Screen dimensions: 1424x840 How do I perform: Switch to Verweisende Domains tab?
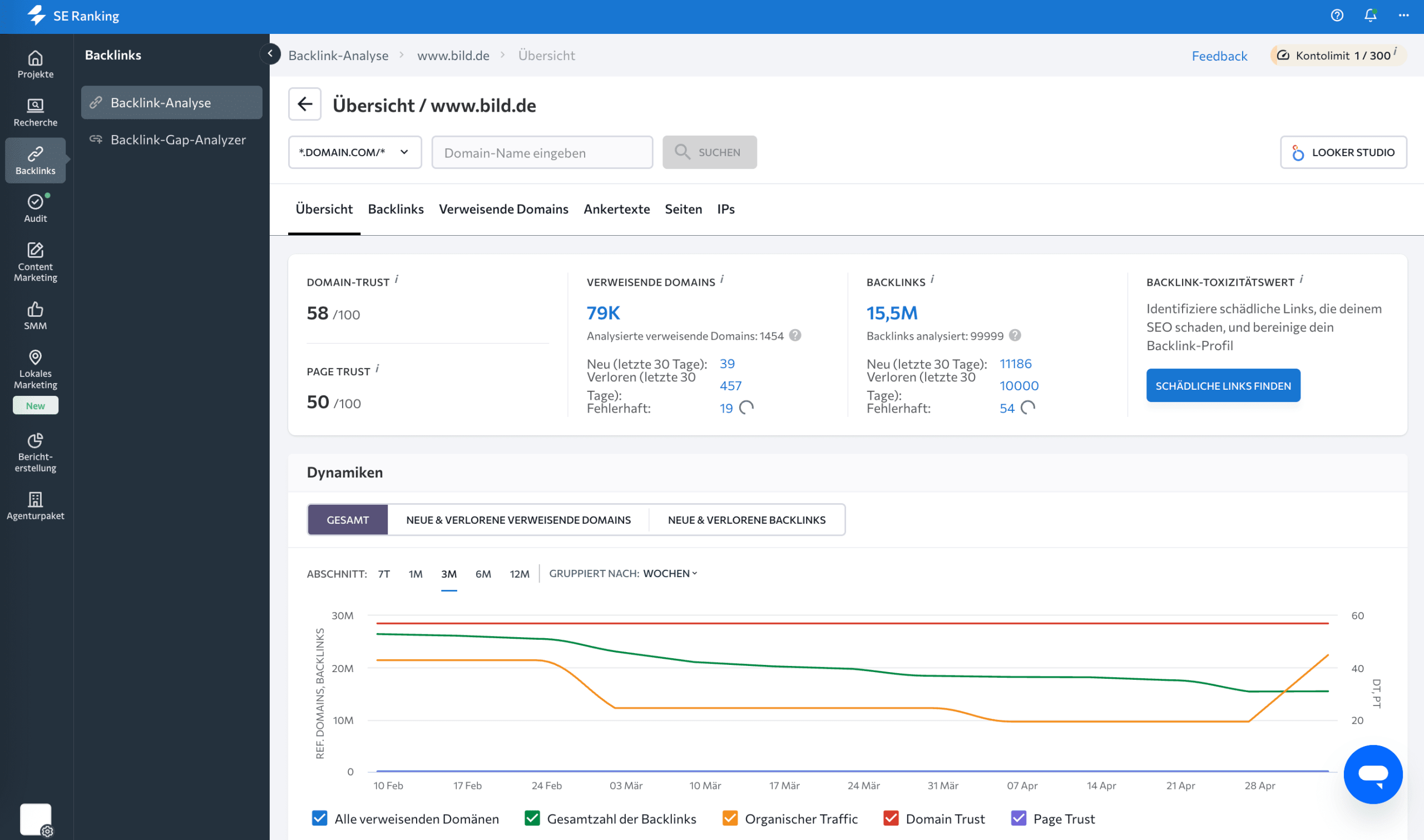click(503, 209)
